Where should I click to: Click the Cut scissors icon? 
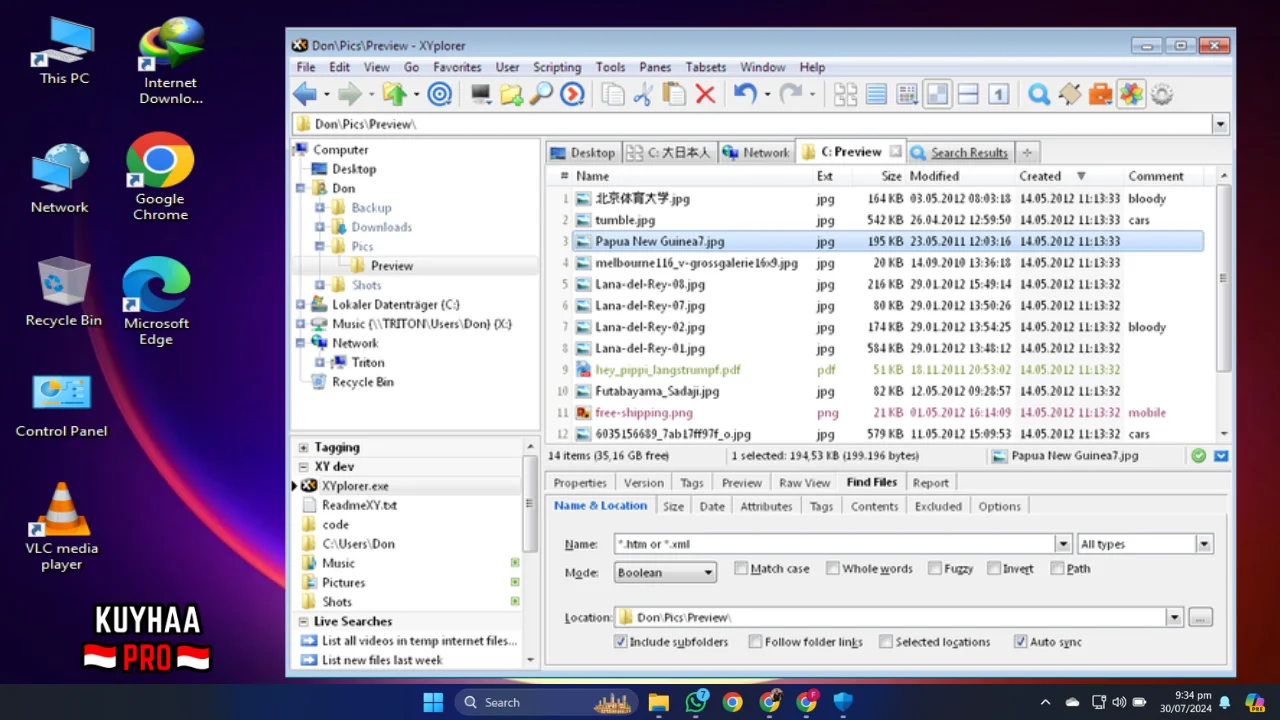pos(643,94)
